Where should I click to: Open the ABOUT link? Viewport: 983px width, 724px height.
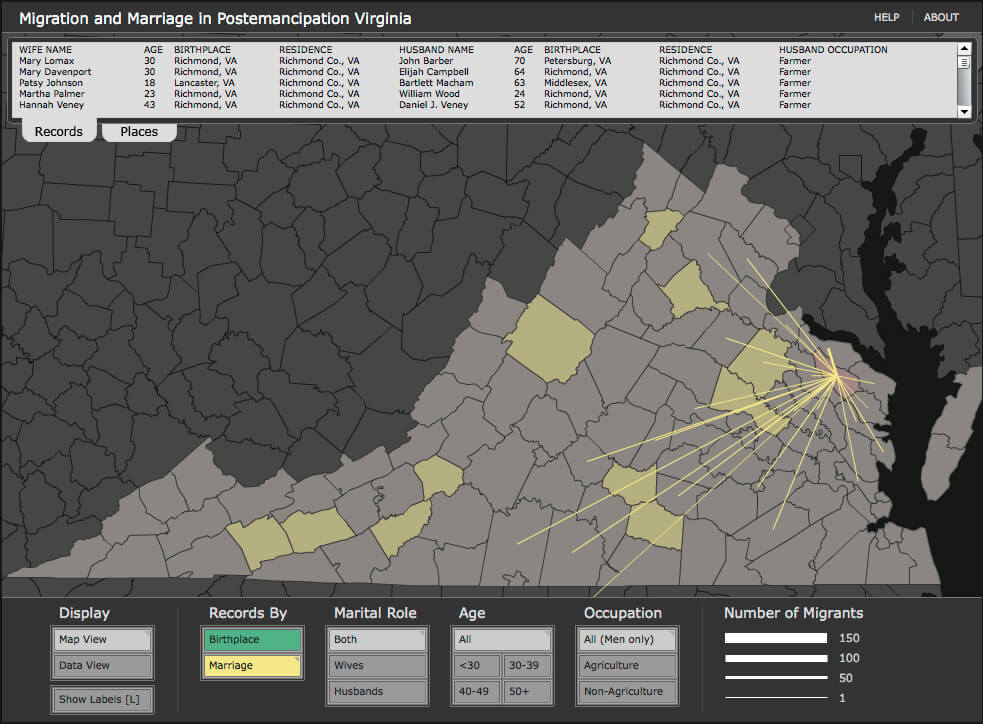tap(941, 17)
